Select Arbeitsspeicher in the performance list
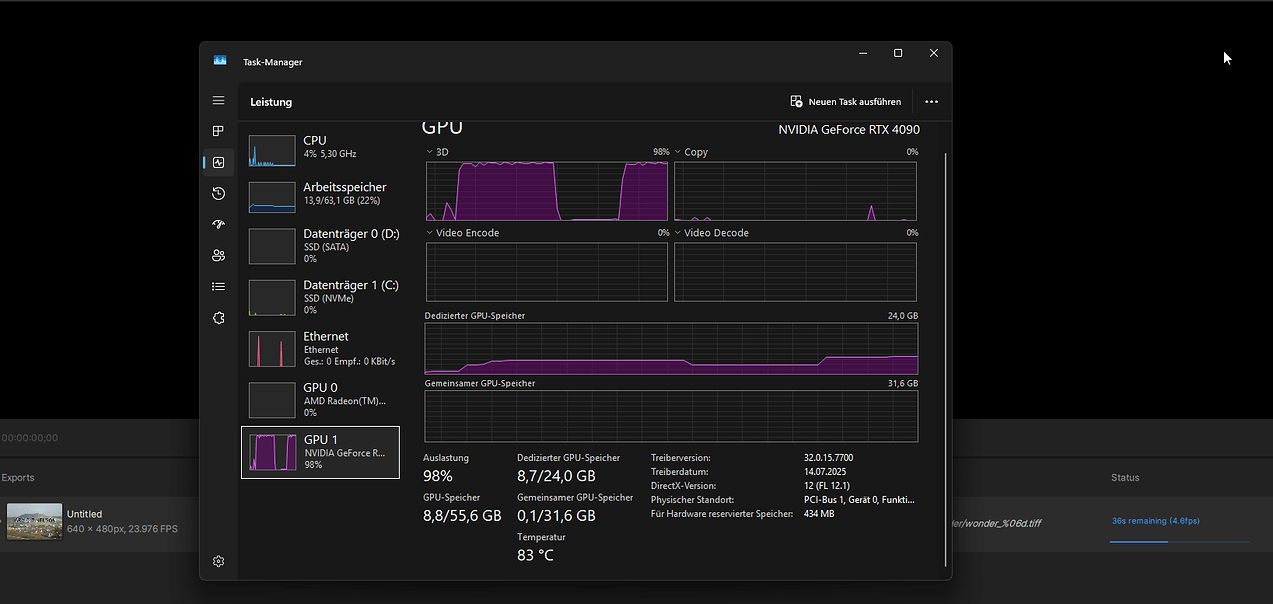This screenshot has height=604, width=1273. tap(320, 194)
